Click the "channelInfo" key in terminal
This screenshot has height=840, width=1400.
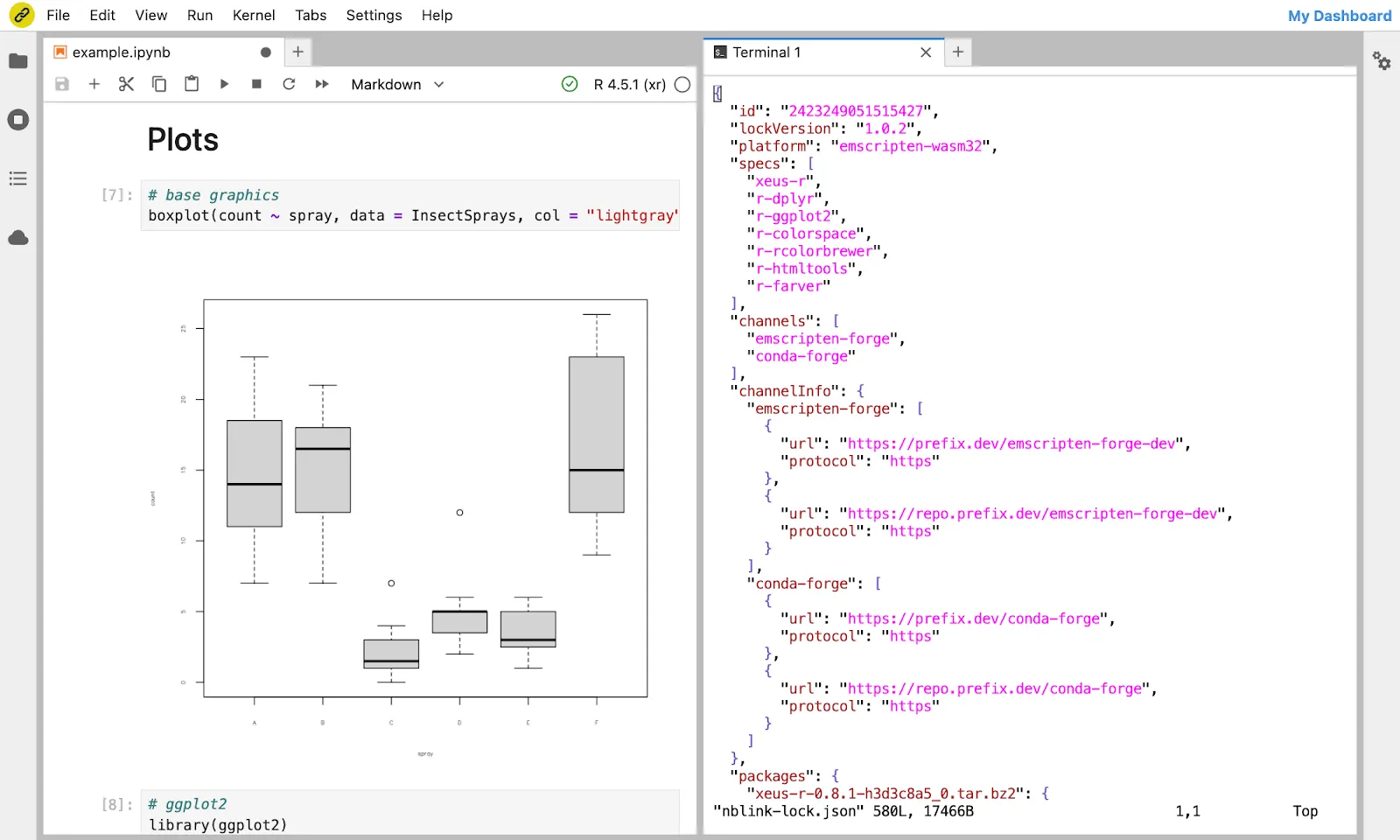click(x=785, y=391)
